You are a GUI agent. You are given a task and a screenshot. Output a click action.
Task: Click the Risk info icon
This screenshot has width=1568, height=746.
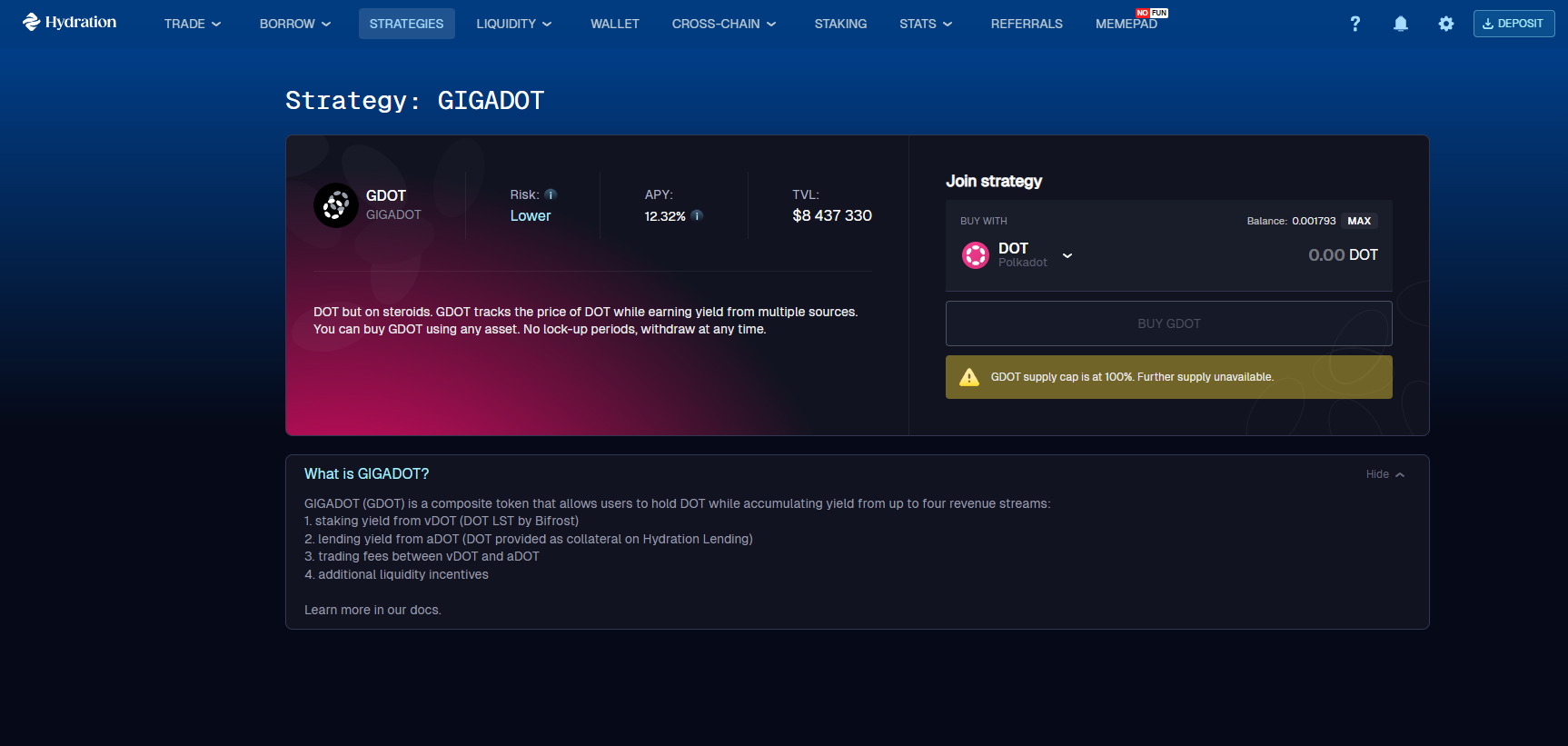tap(551, 194)
